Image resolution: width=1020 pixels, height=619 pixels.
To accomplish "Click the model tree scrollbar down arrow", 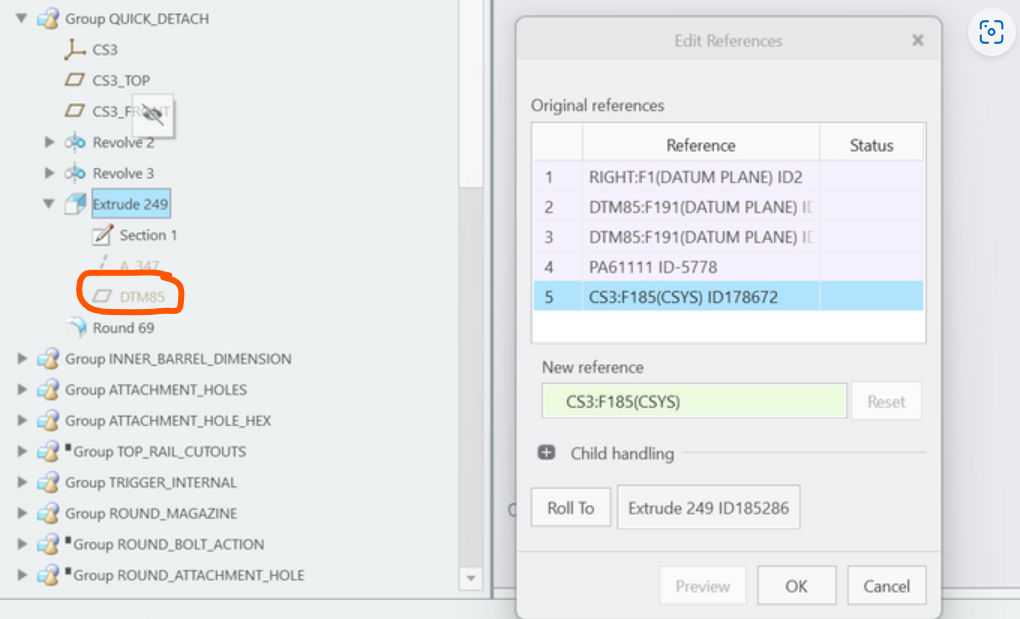I will click(x=470, y=577).
